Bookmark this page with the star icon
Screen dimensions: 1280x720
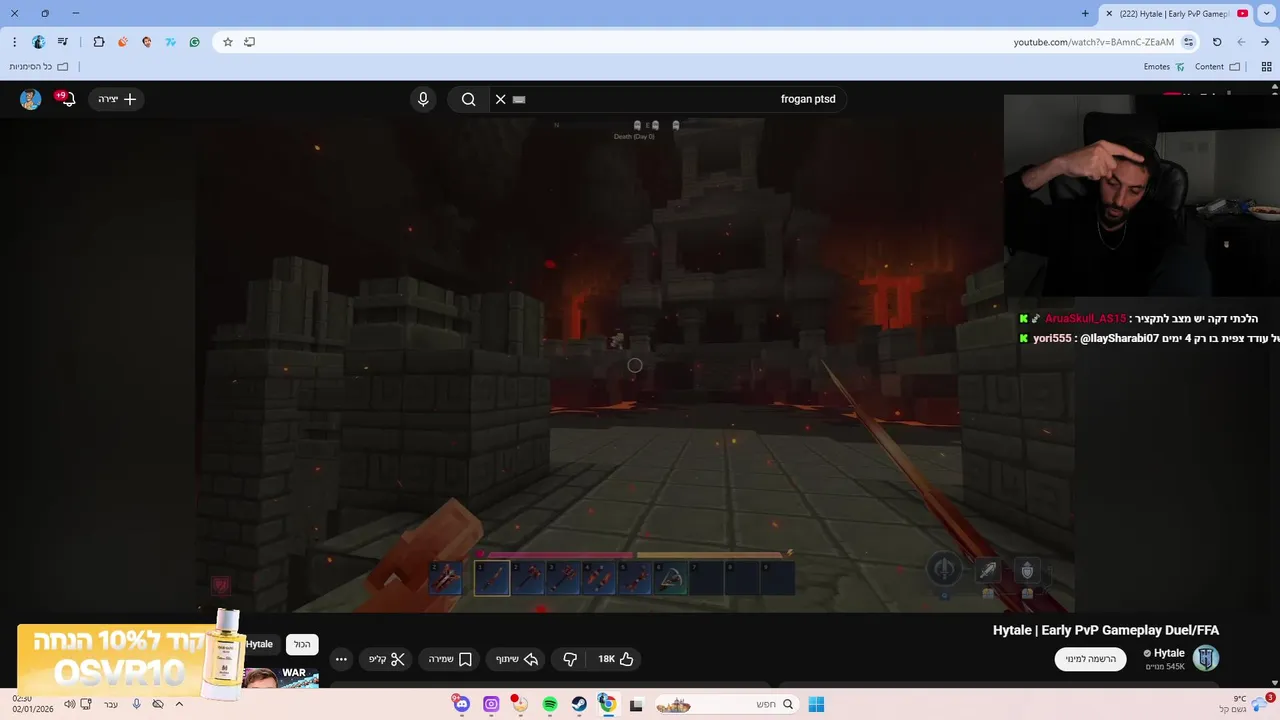228,42
